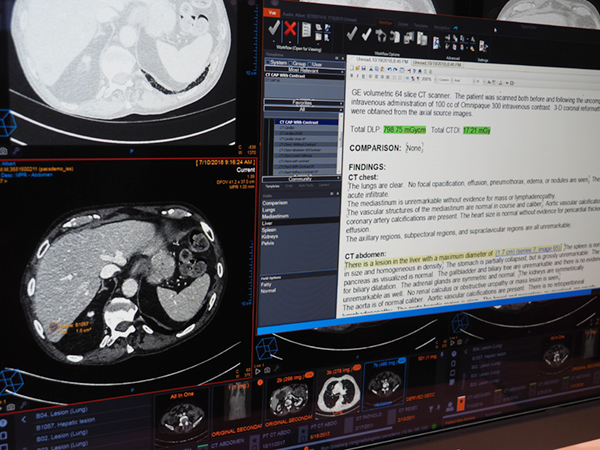
Task: Toggle the System template filter
Action: coord(276,61)
